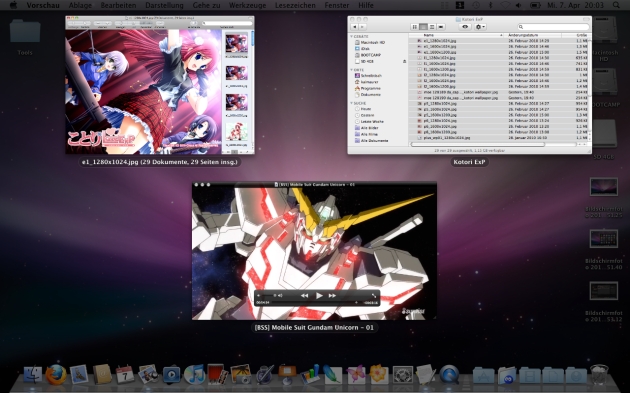Collapse the SUCHE sidebar section

pos(352,103)
